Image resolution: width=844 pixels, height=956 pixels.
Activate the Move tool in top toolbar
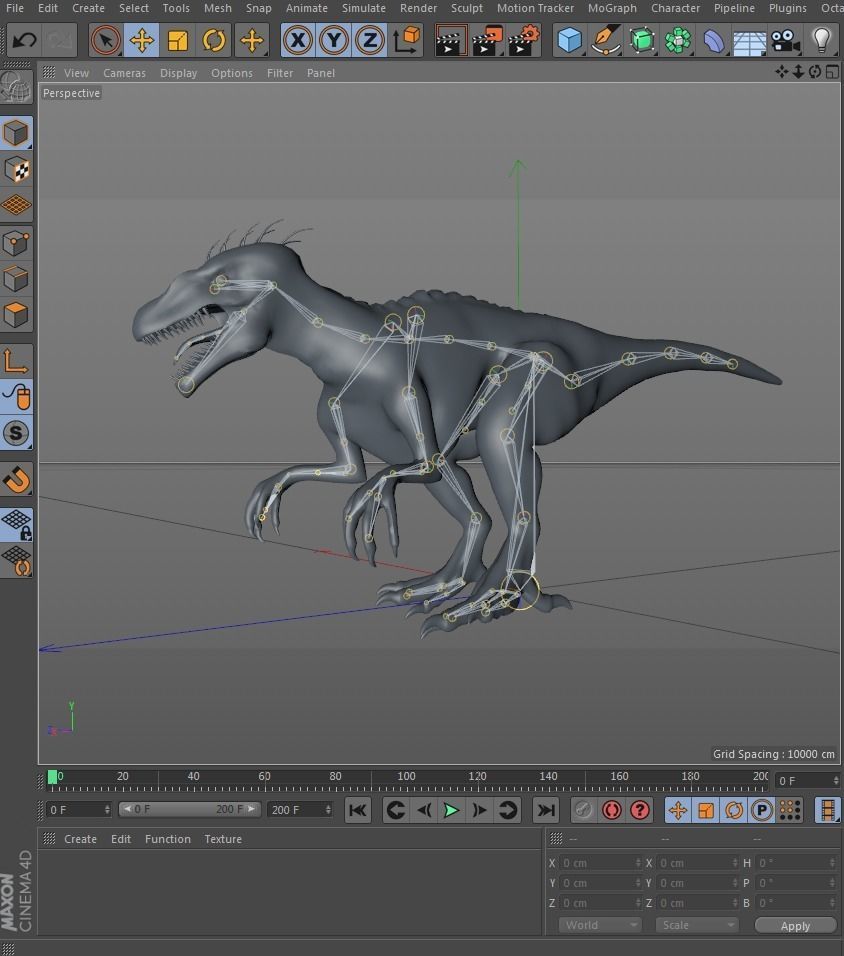[141, 40]
